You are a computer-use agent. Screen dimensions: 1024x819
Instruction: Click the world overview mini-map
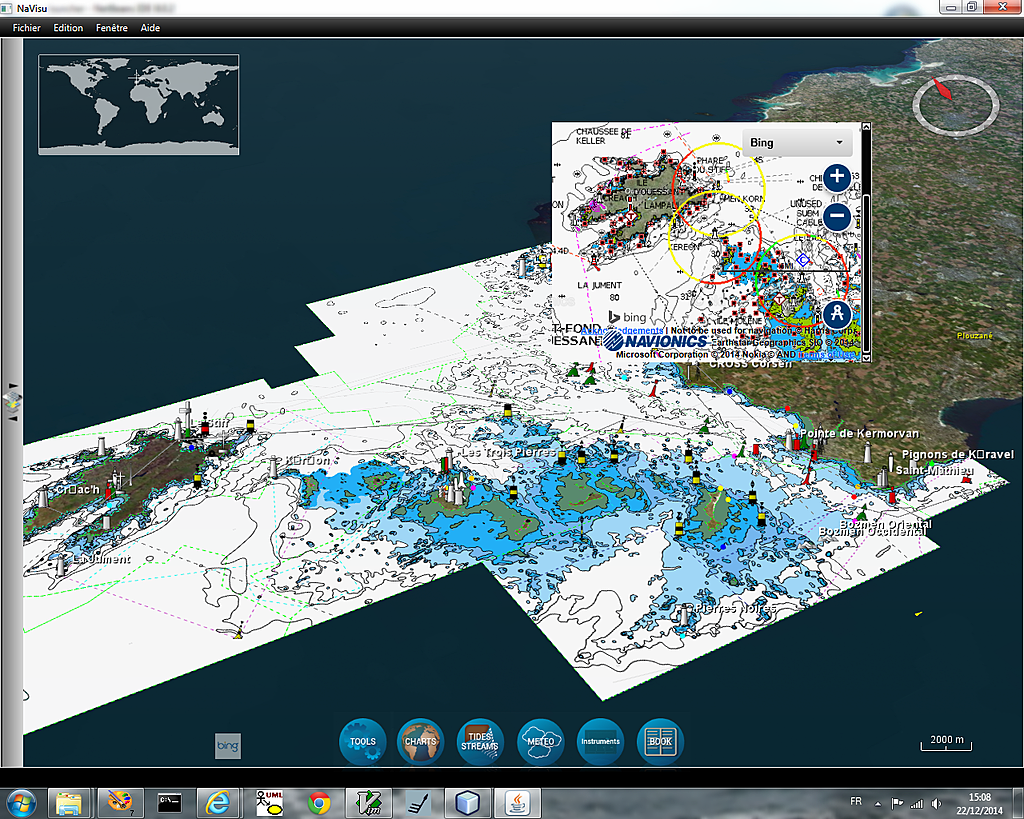click(138, 104)
